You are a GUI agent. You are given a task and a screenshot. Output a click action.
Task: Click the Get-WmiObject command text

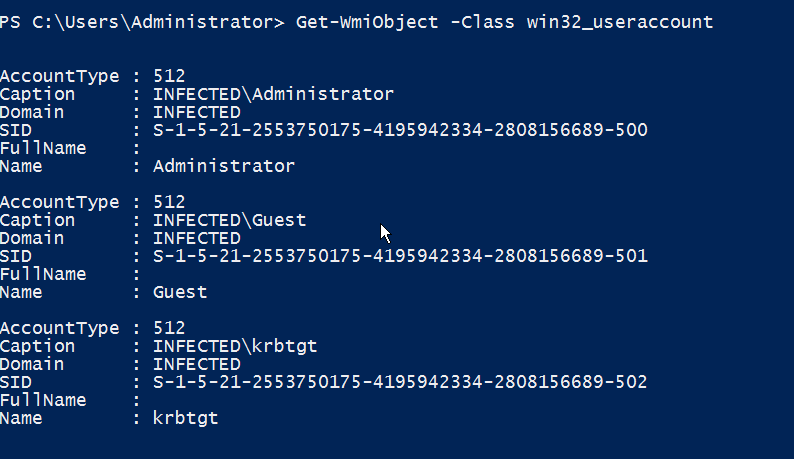pyautogui.click(x=367, y=22)
